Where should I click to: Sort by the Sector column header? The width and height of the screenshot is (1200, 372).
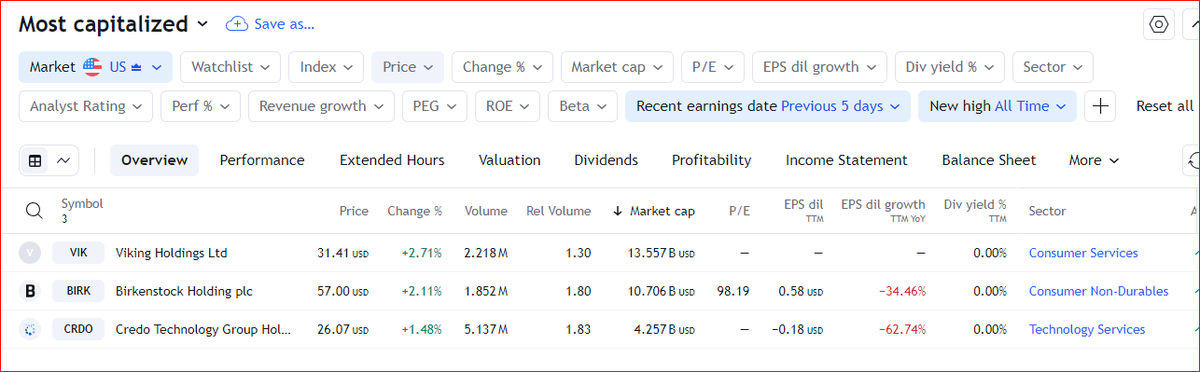1047,211
